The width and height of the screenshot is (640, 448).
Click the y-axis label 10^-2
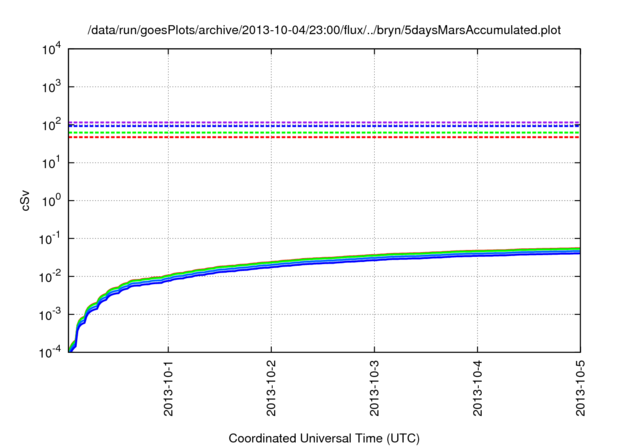[49, 277]
